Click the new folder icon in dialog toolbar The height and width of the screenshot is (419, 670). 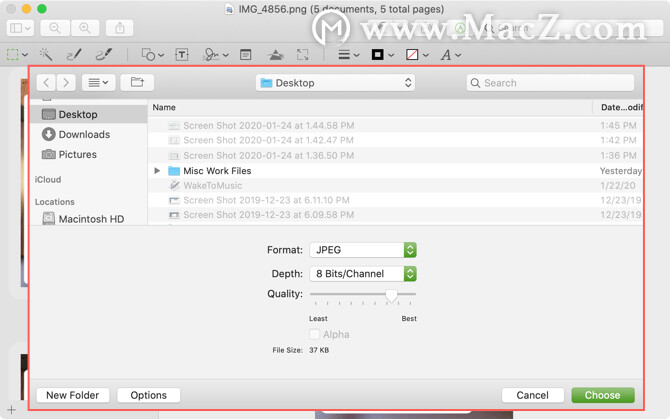(x=137, y=82)
